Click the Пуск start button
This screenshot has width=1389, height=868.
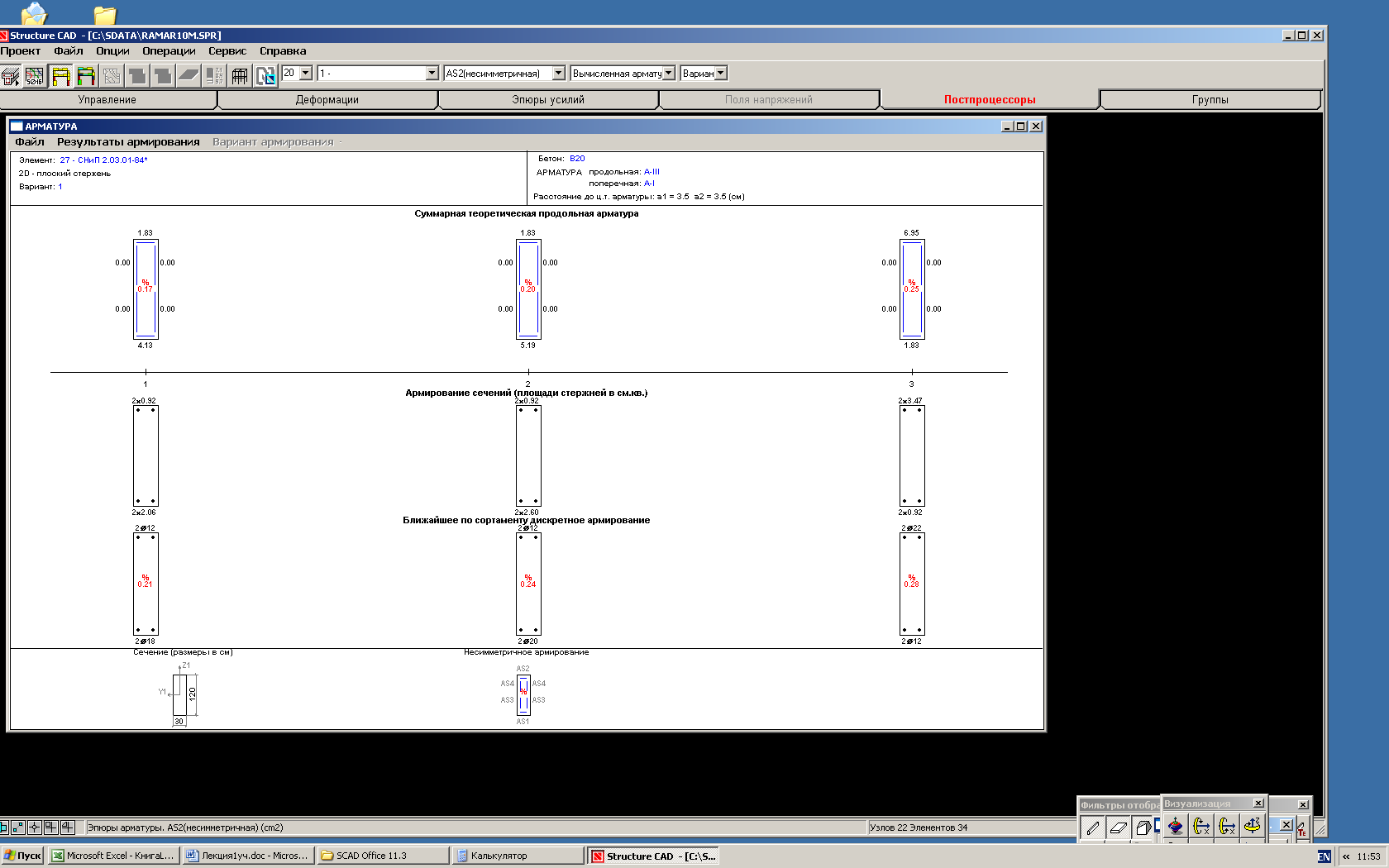(x=22, y=856)
